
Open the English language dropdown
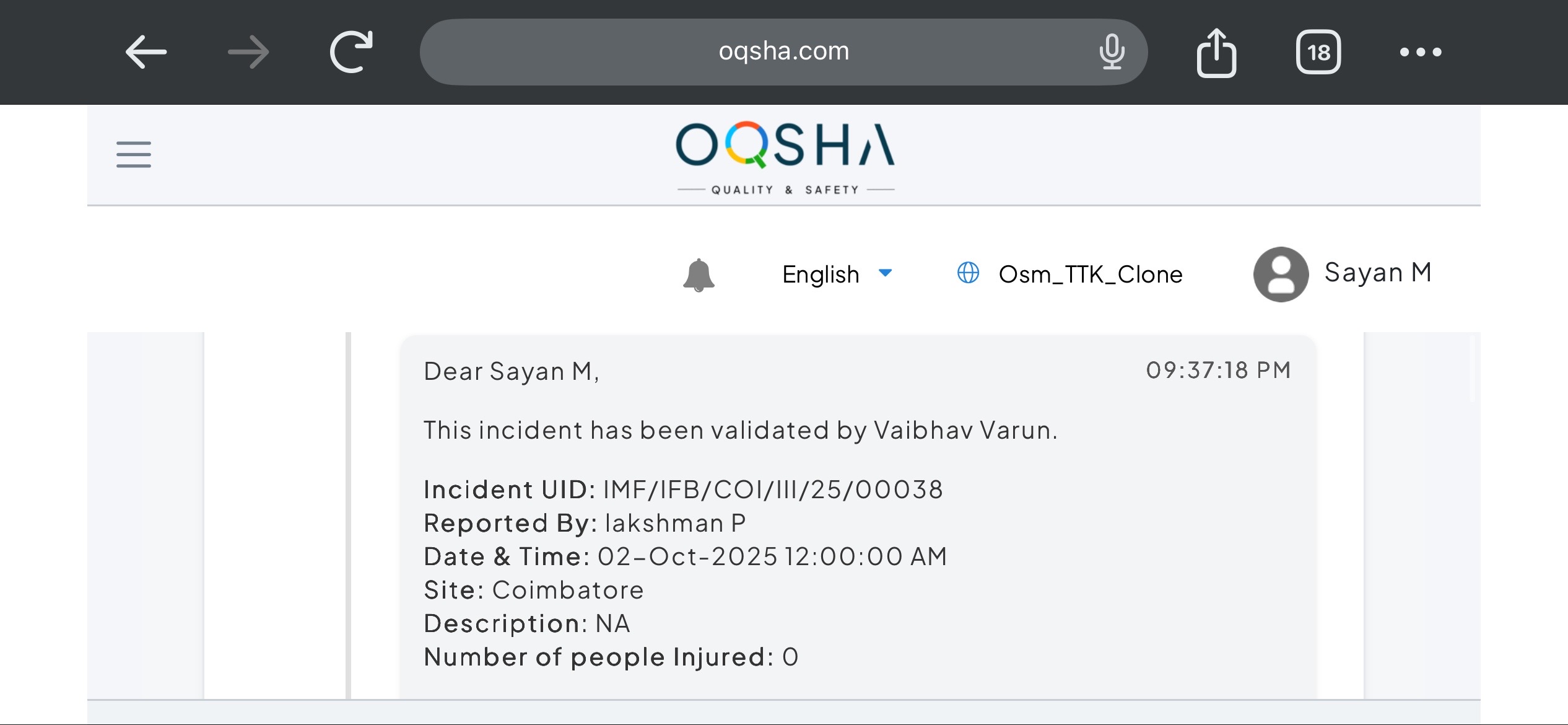click(x=821, y=274)
